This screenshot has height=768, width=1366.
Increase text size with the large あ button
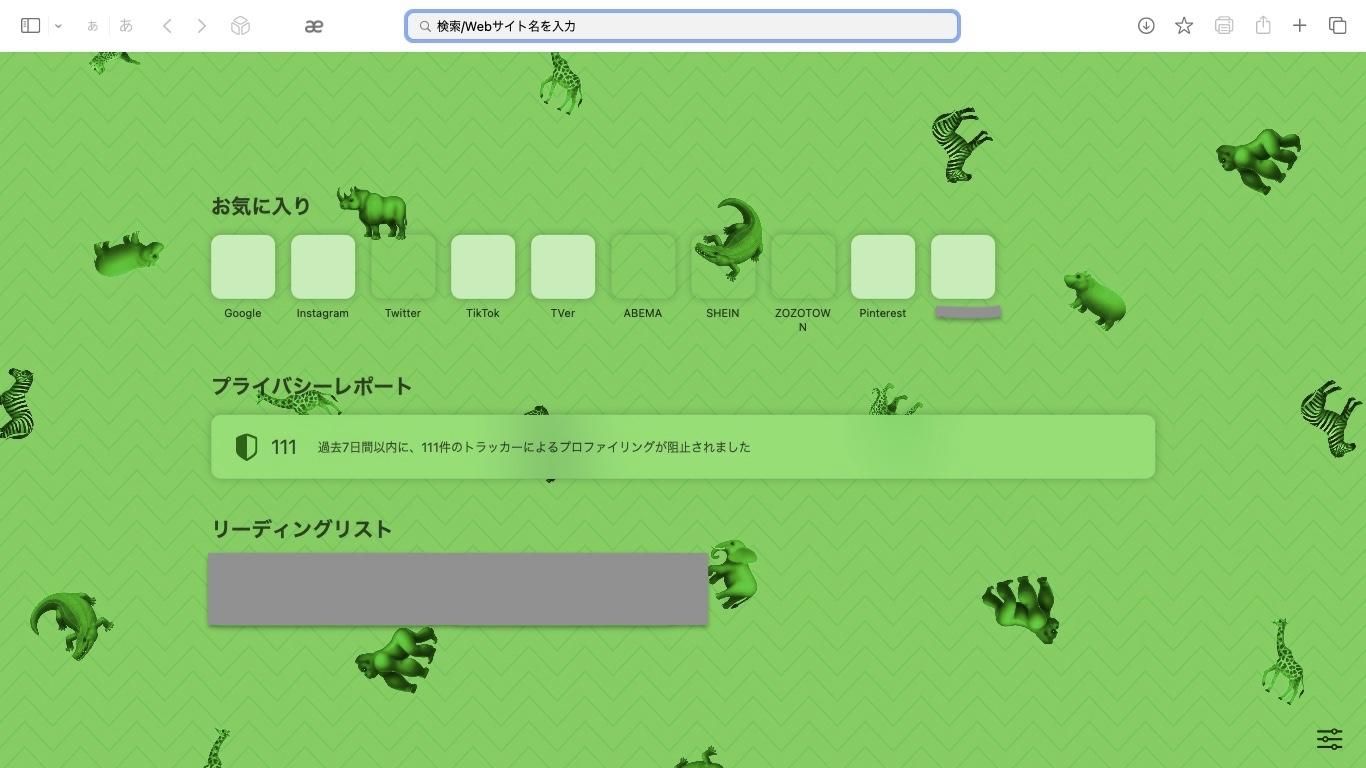click(x=126, y=26)
